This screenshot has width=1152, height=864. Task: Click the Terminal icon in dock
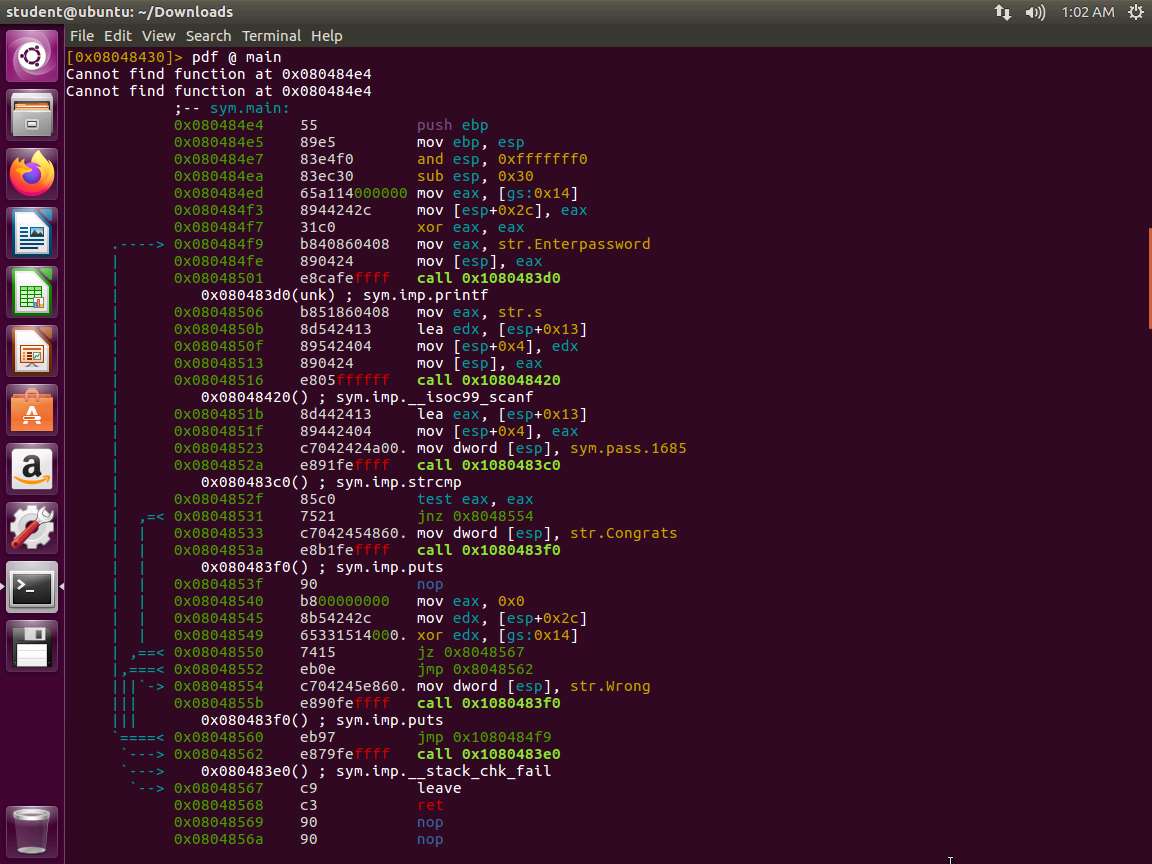click(32, 587)
